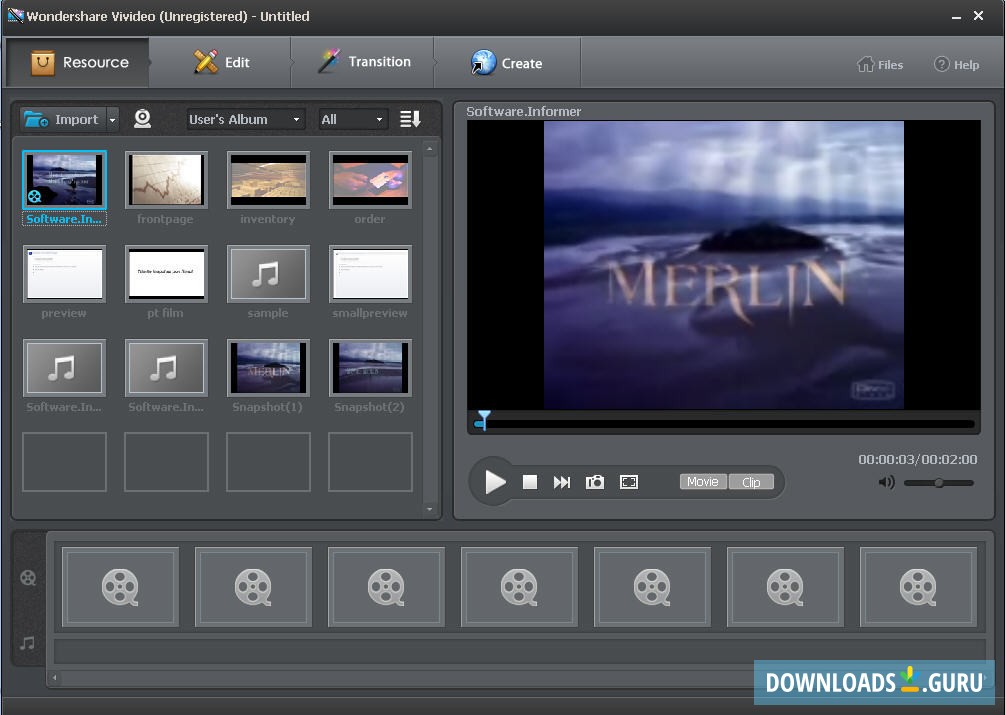Open the User's Album dropdown
1005x715 pixels.
(x=245, y=120)
